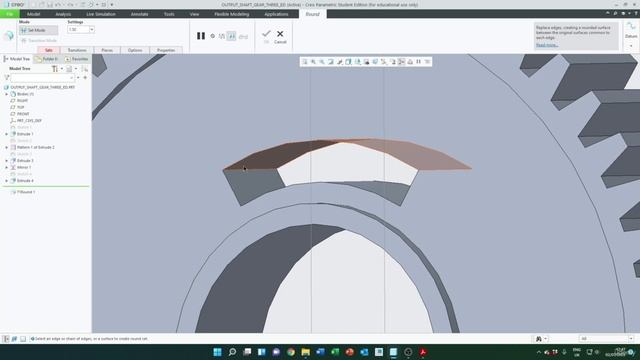Expand the Mirror 1 feature node
640x360 pixels.
coord(7,167)
